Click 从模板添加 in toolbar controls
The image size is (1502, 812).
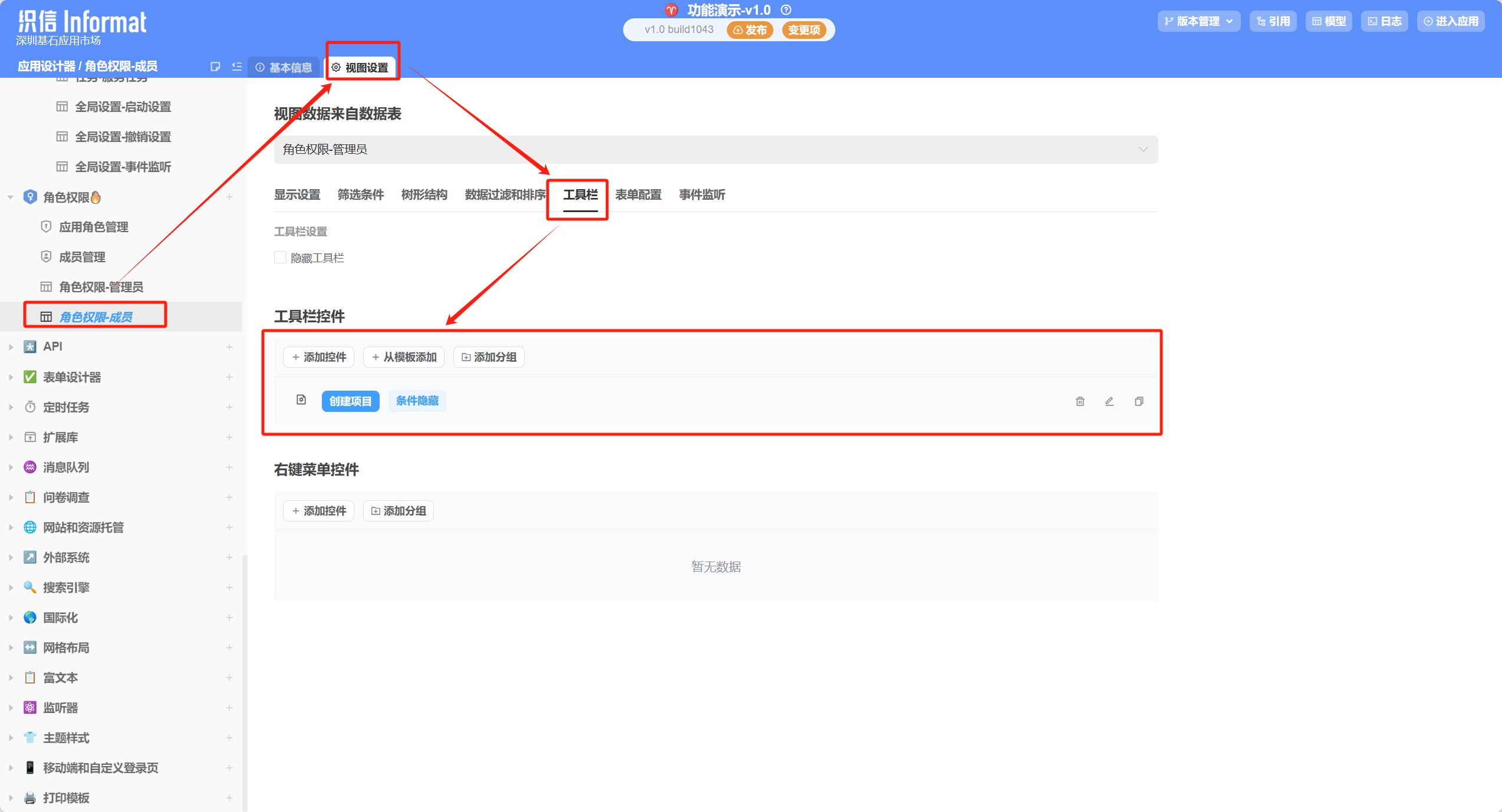[404, 357]
